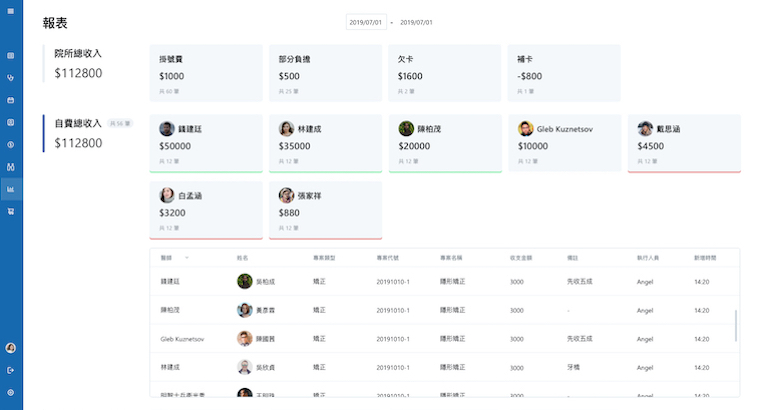Open the chart report icon in sidebar

[x=11, y=188]
